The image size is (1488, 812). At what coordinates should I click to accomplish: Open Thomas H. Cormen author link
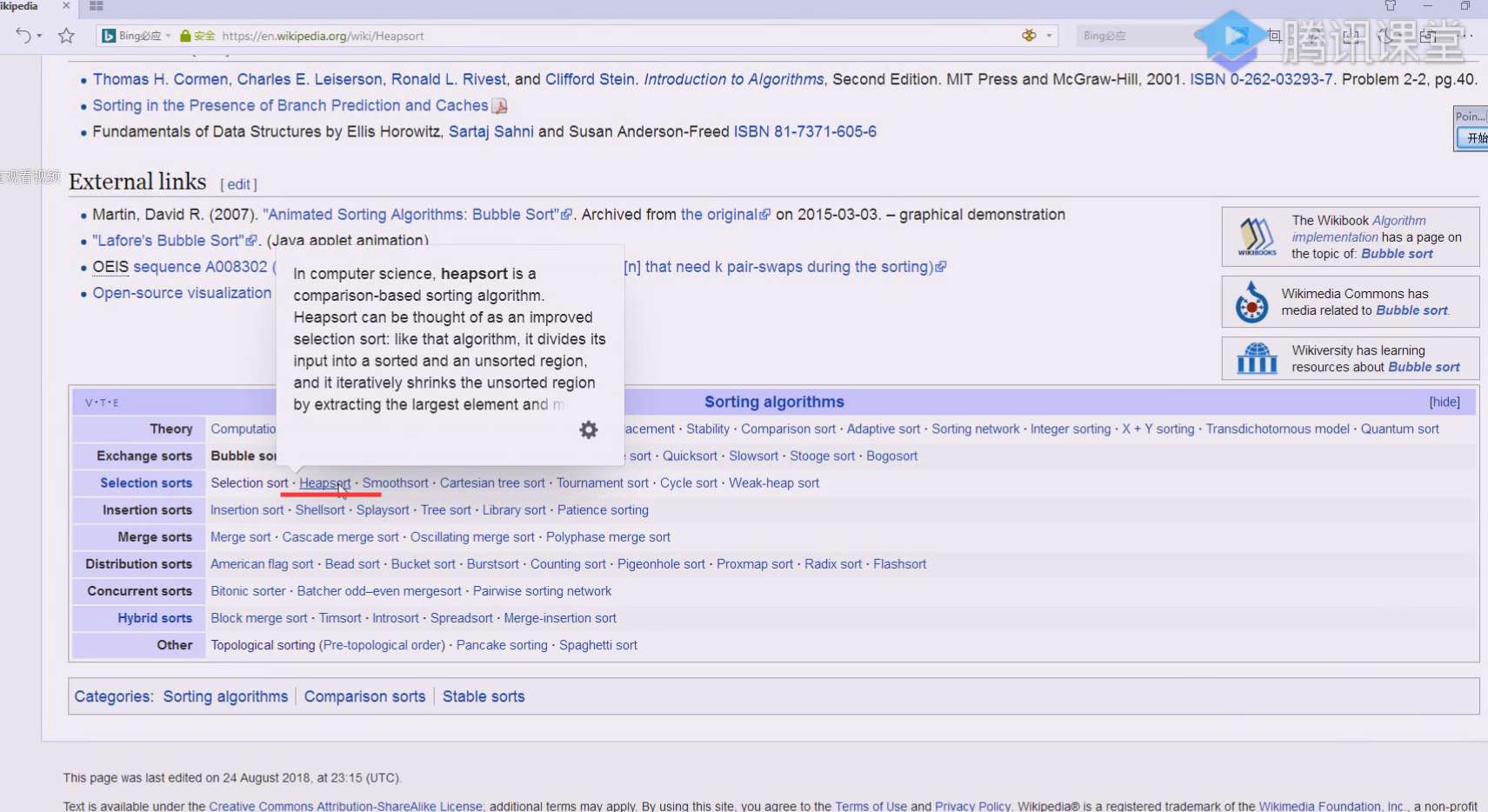(x=161, y=79)
